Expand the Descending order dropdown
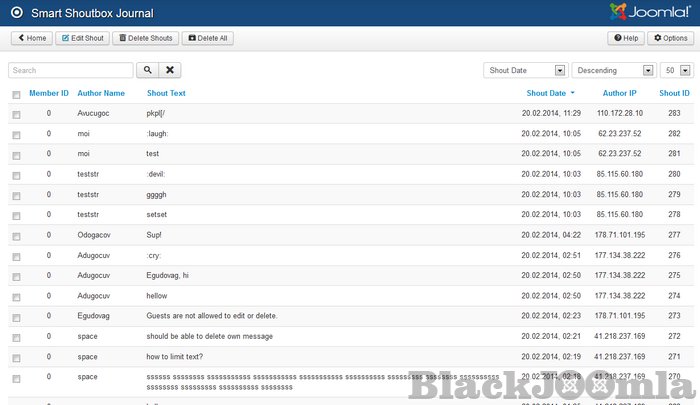The image size is (700, 405). point(613,71)
